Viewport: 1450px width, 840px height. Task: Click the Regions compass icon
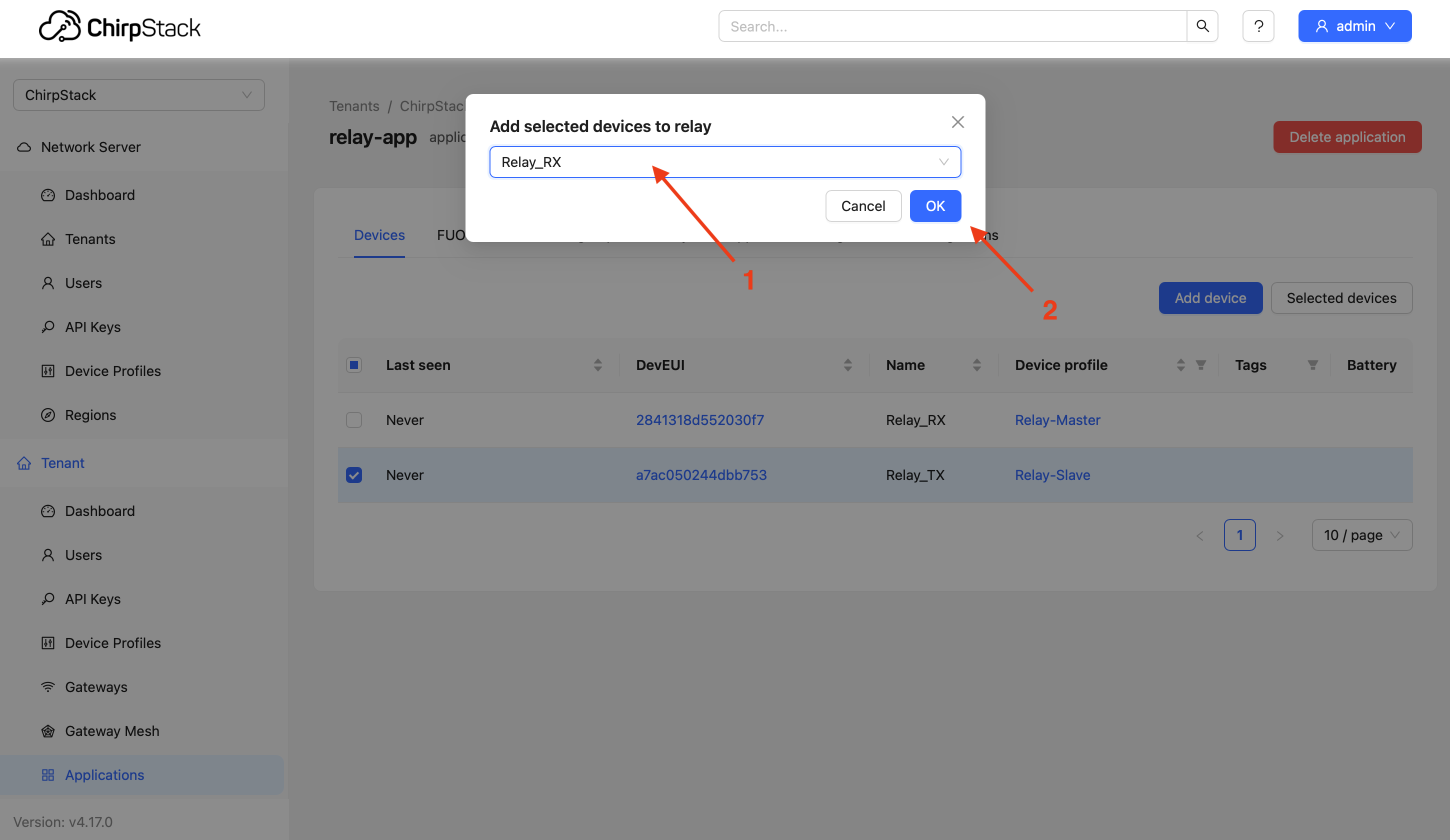48,415
